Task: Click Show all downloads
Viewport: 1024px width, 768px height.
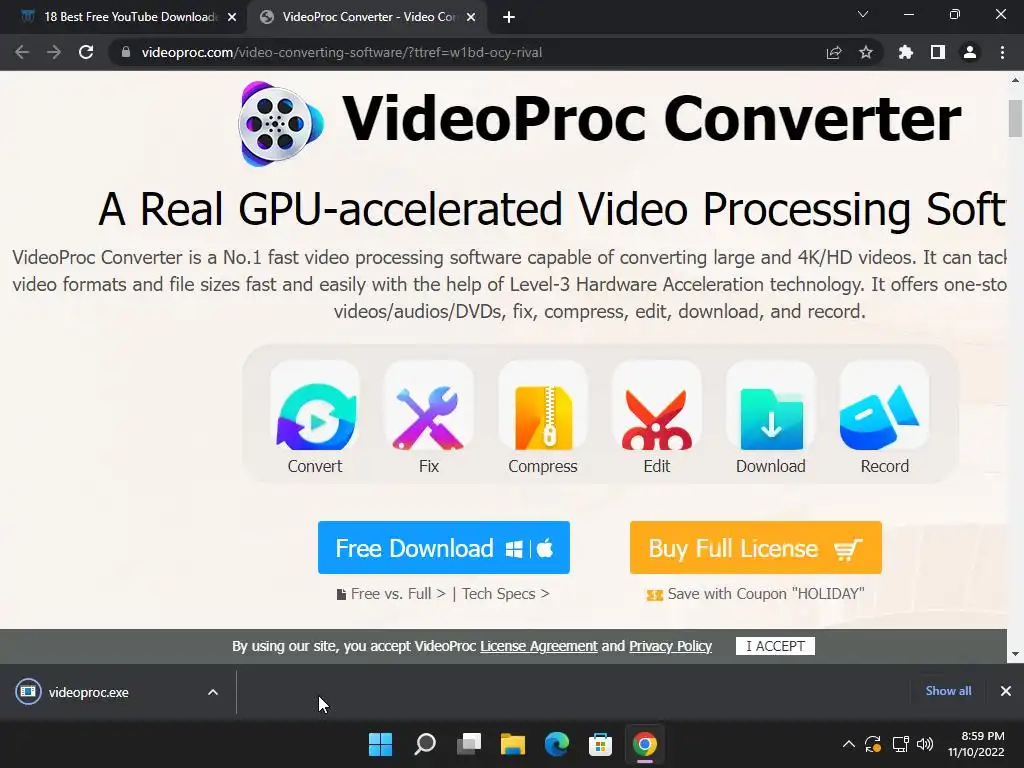Action: click(948, 691)
